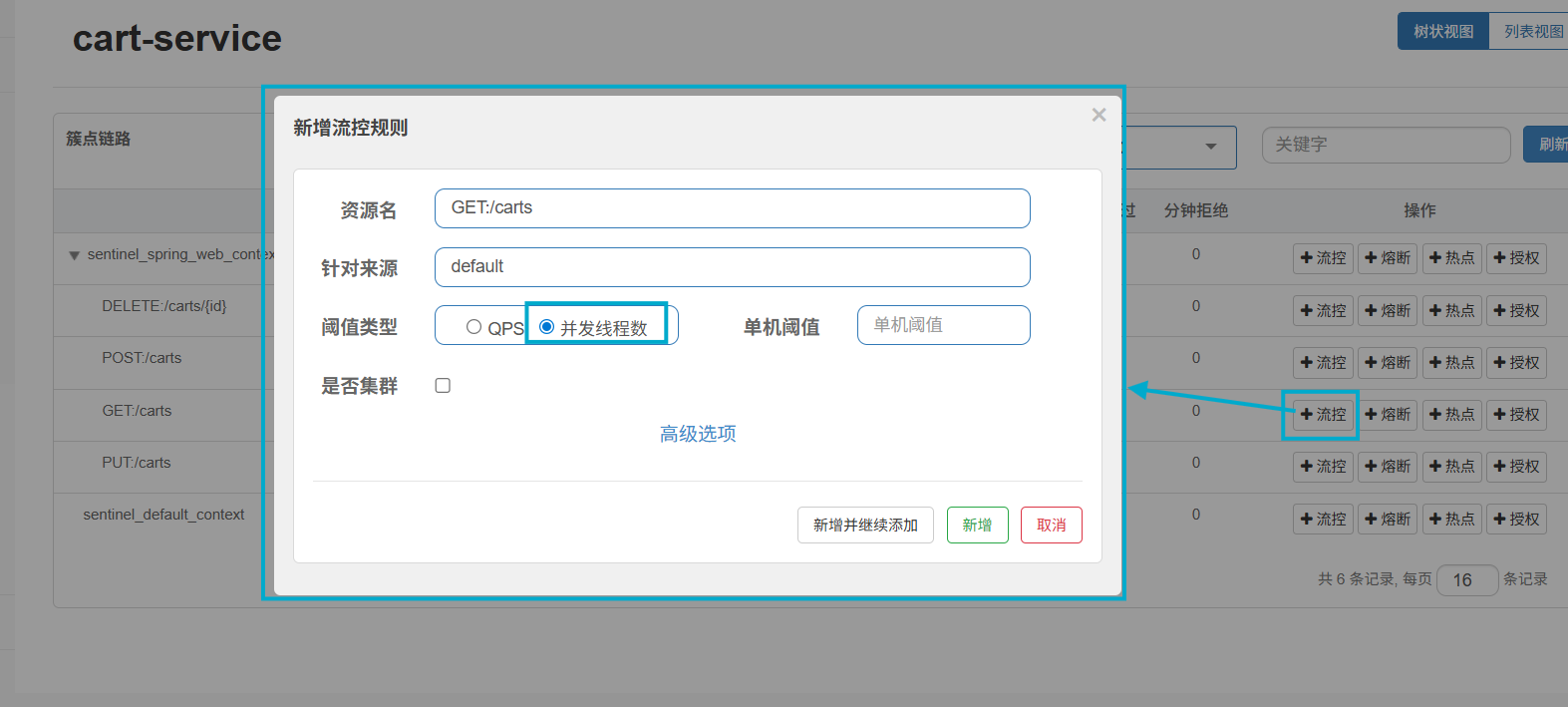Click the red 取消 button
This screenshot has width=1568, height=707.
point(1051,525)
